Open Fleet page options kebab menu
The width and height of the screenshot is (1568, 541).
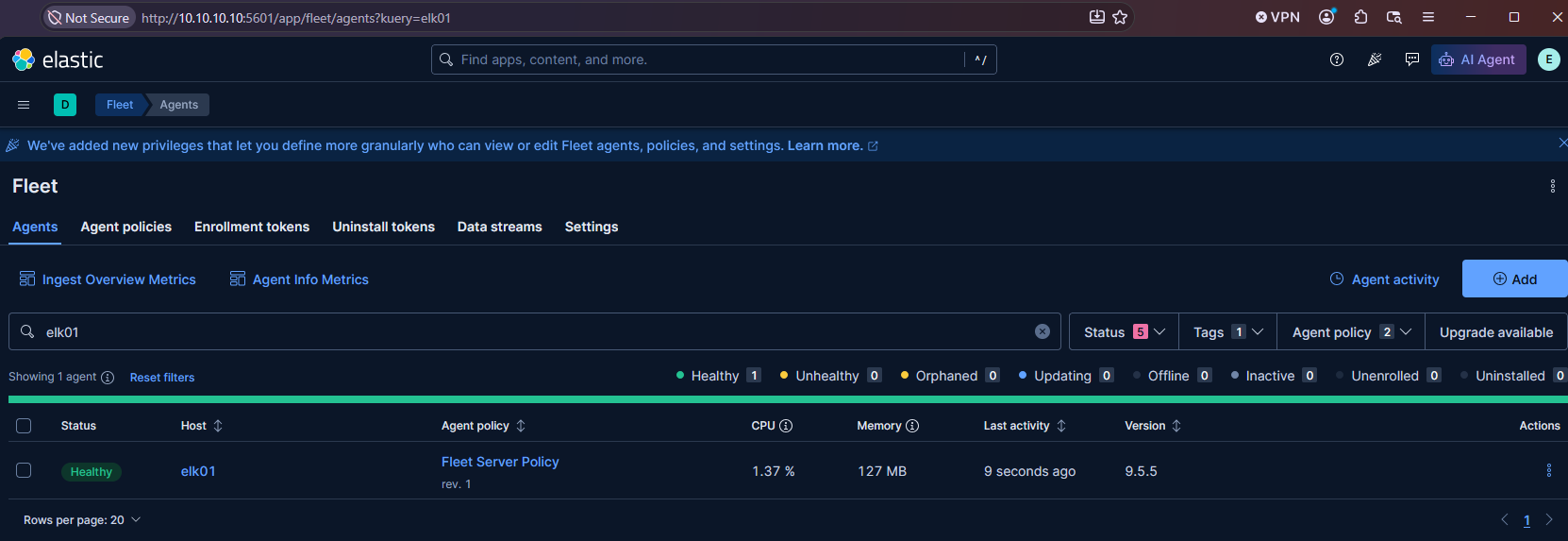coord(1552,186)
